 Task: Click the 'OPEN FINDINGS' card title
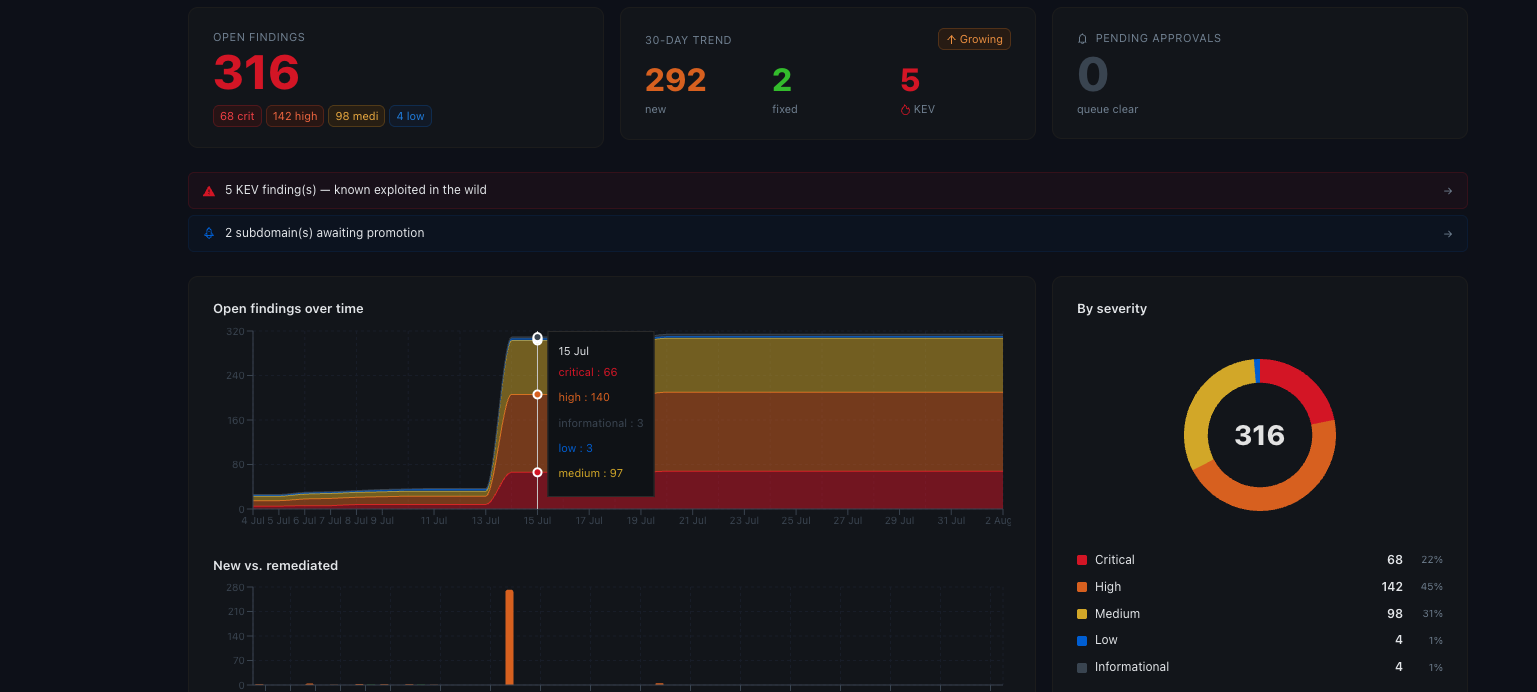(x=259, y=38)
